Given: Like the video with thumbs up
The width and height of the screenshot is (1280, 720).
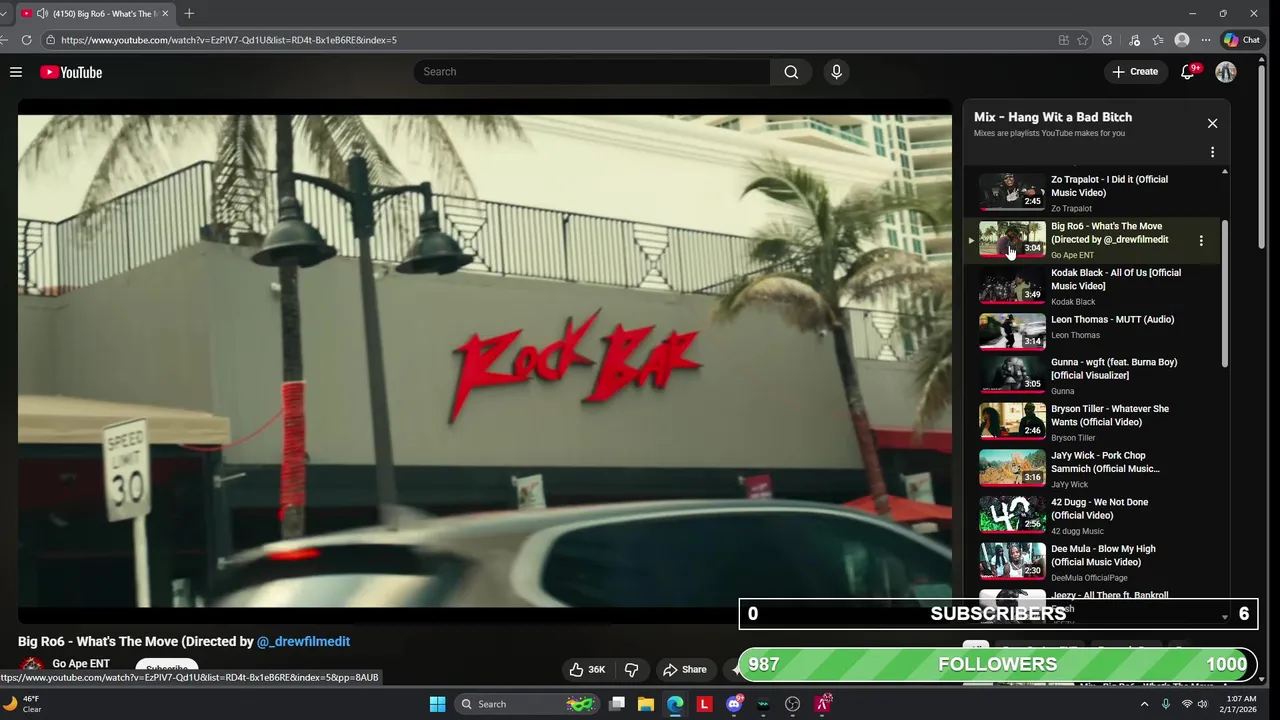Looking at the screenshot, I should tap(587, 670).
